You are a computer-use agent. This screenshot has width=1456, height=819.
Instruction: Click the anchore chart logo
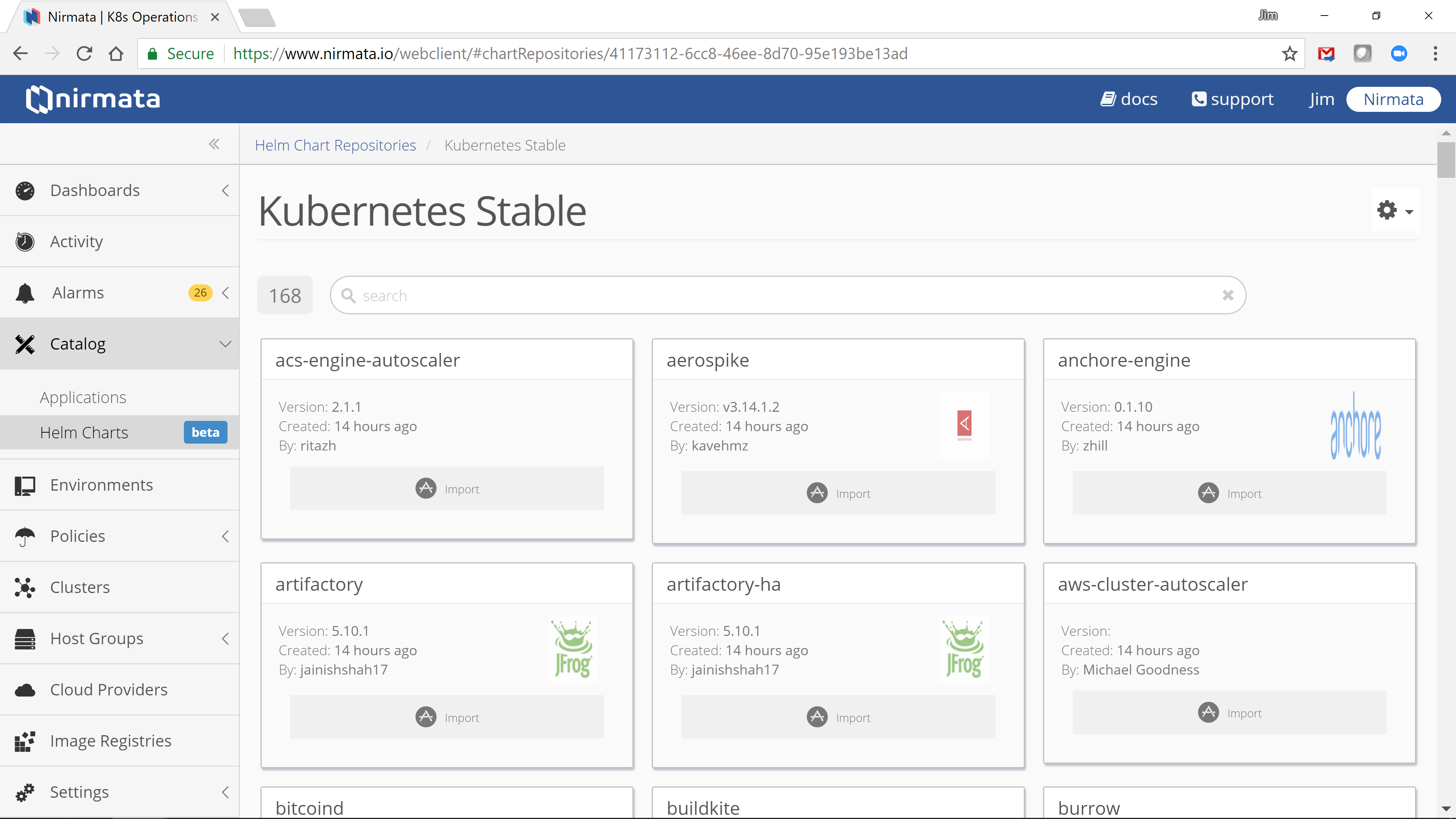point(1356,425)
